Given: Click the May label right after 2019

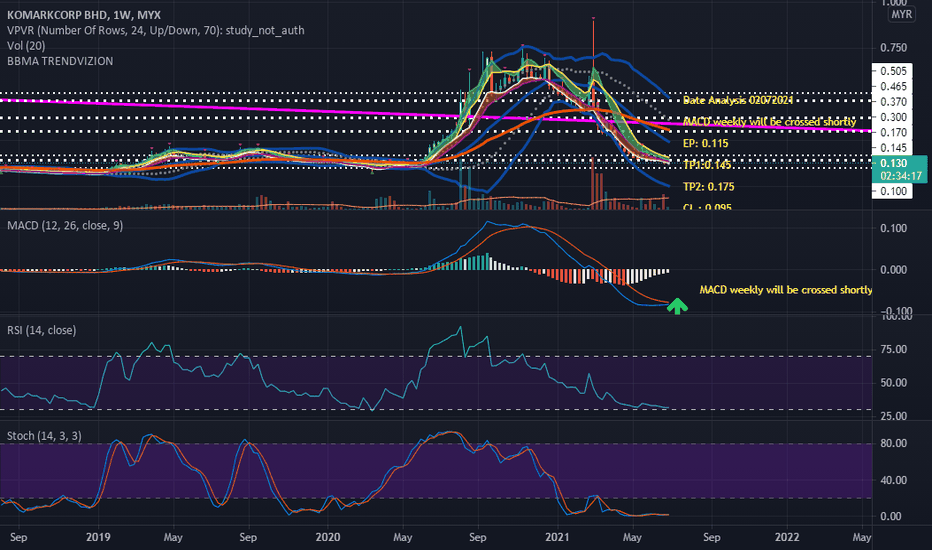Looking at the screenshot, I should point(173,538).
